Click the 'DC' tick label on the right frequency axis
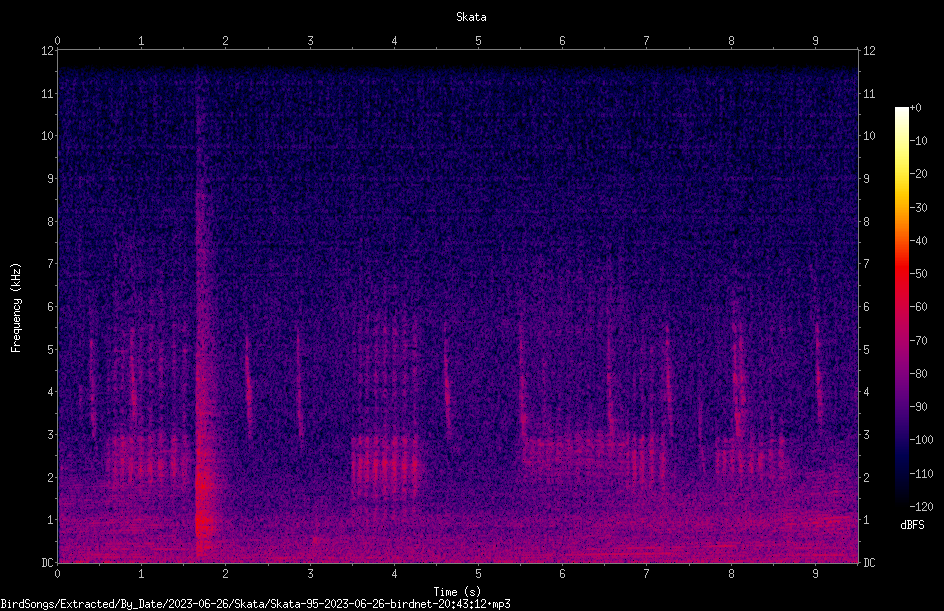Image resolution: width=944 pixels, height=611 pixels. tap(869, 563)
